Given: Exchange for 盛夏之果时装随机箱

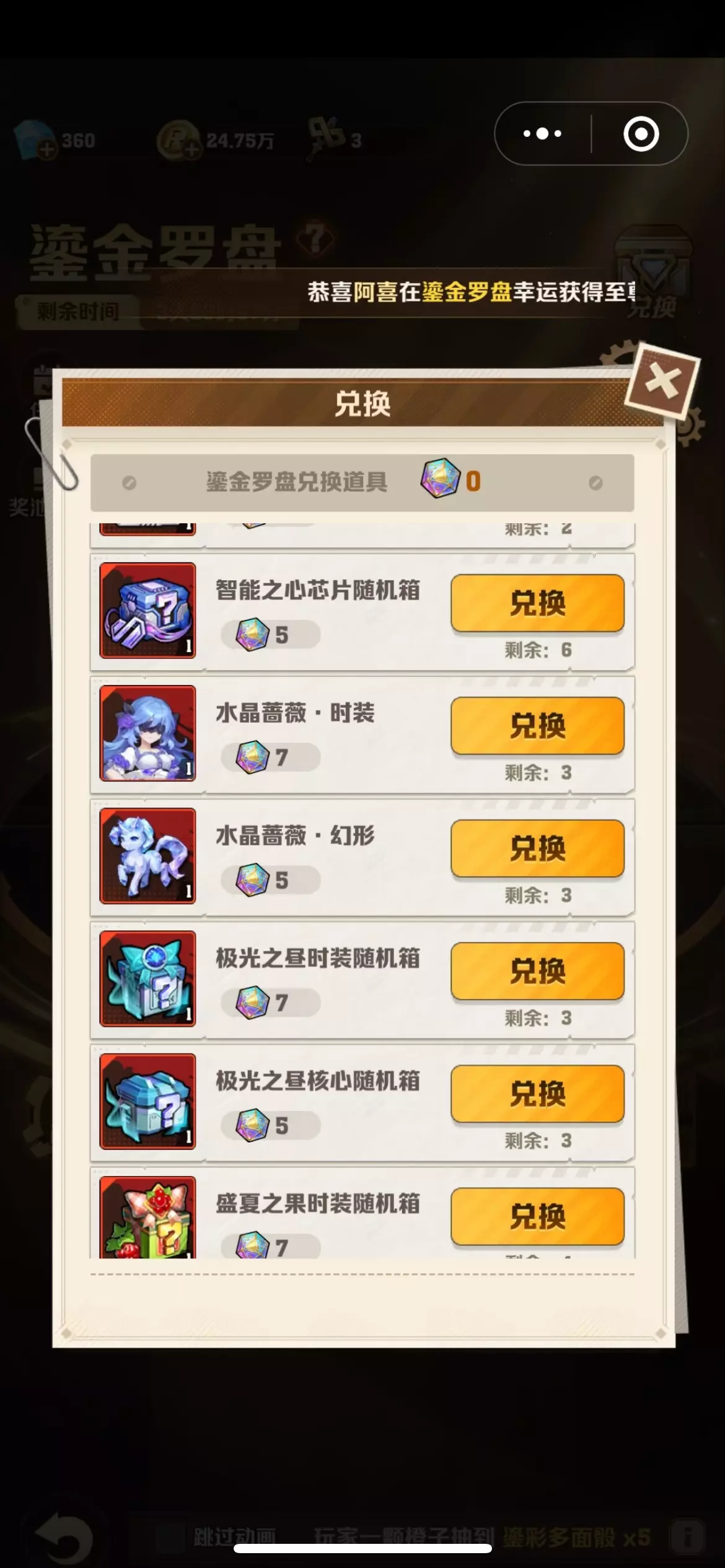Looking at the screenshot, I should coord(537,1216).
